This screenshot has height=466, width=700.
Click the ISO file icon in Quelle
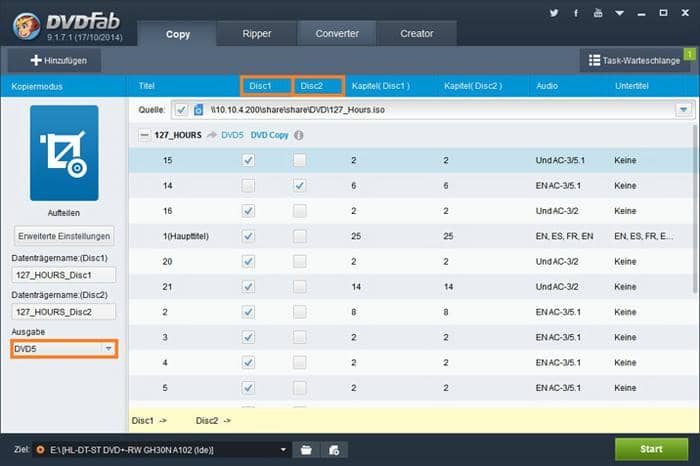coord(199,110)
